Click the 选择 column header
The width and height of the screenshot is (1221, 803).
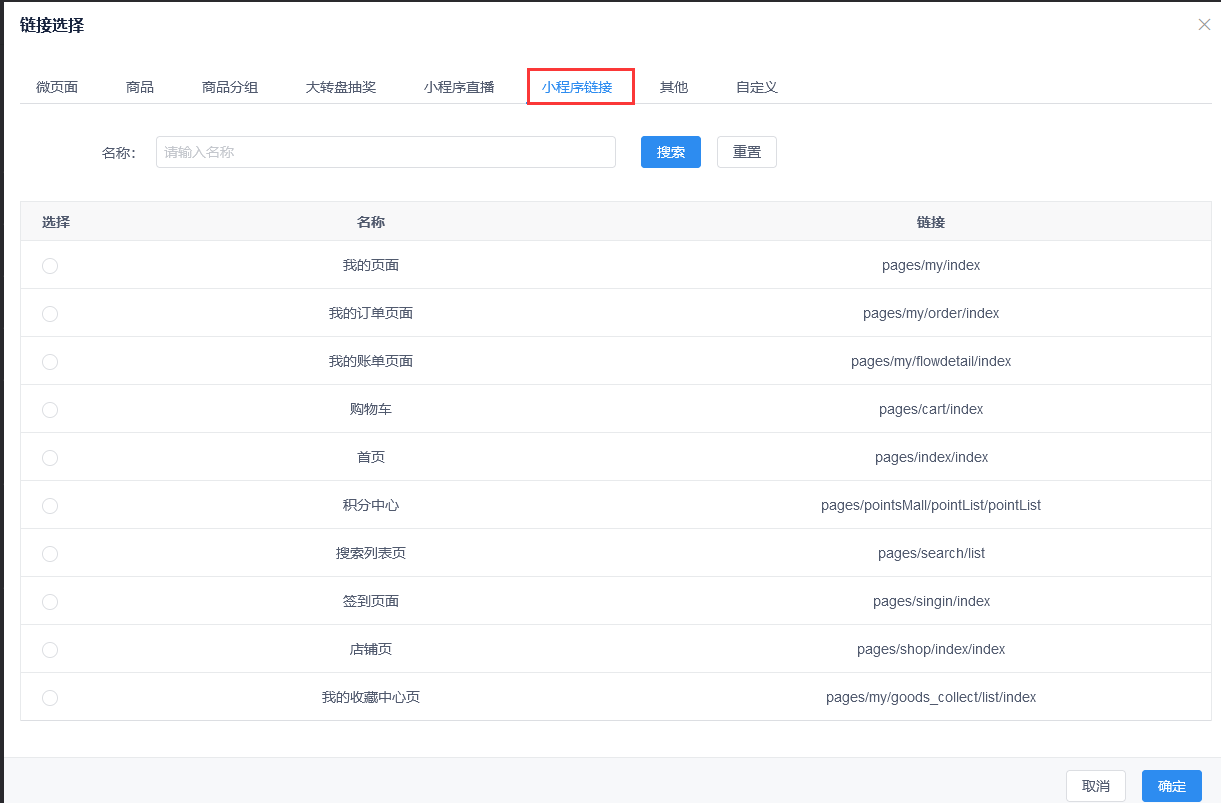tap(56, 222)
